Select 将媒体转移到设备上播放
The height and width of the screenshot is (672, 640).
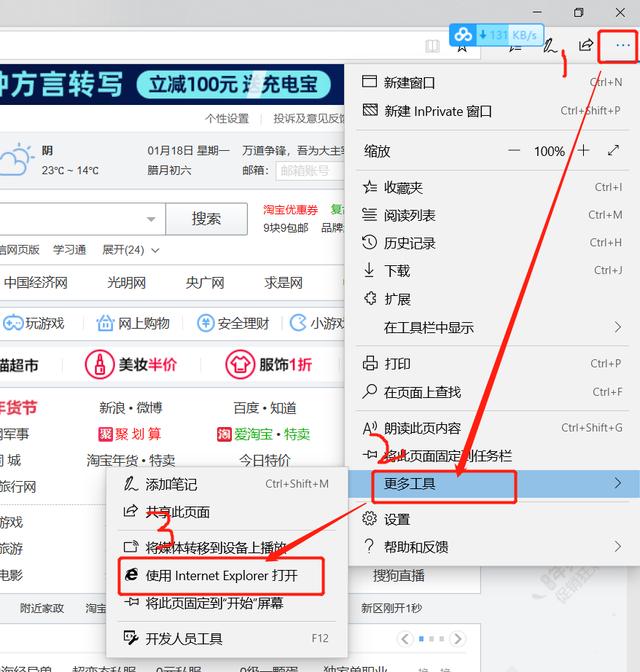(227, 547)
